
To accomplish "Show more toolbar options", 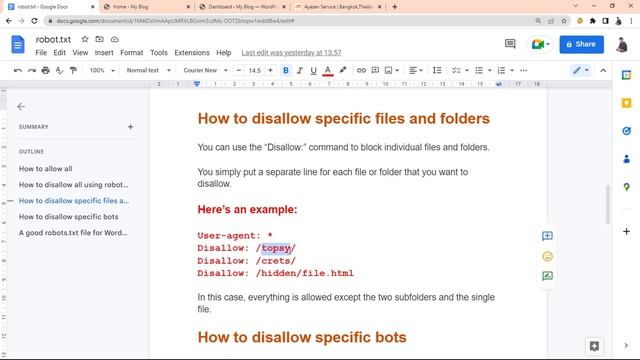I will click(524, 71).
